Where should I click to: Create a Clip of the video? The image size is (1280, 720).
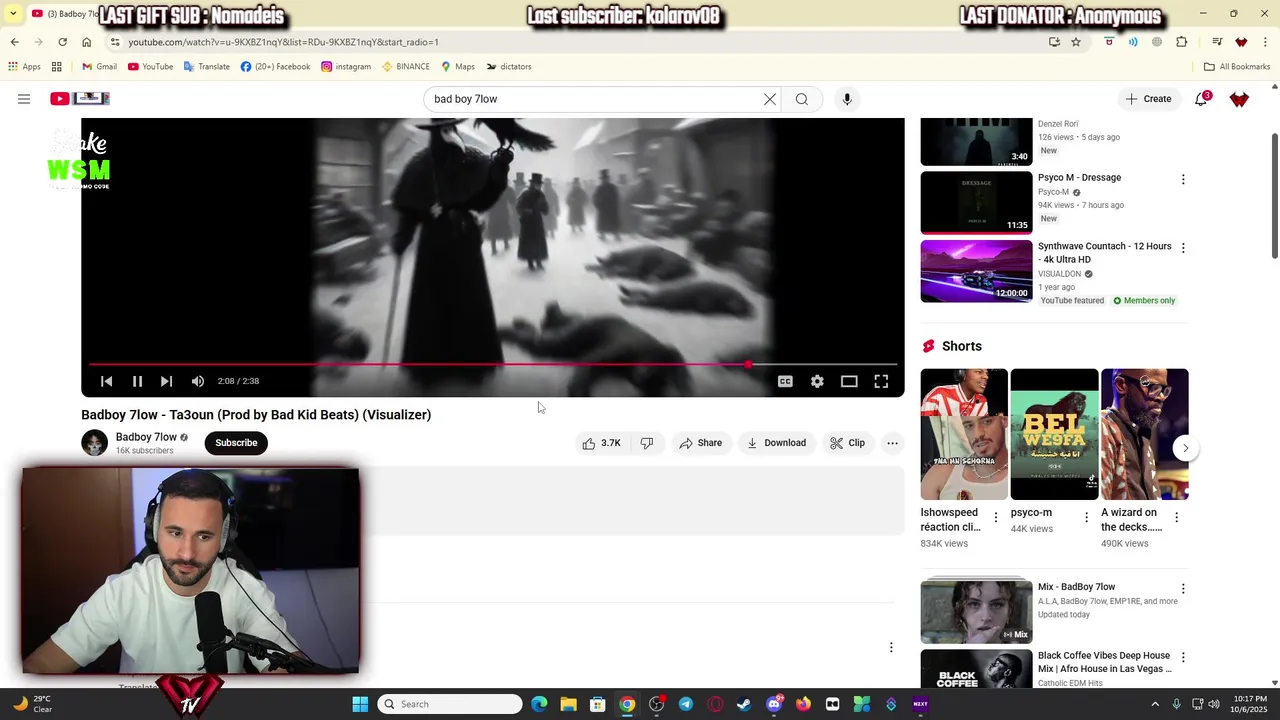[847, 443]
